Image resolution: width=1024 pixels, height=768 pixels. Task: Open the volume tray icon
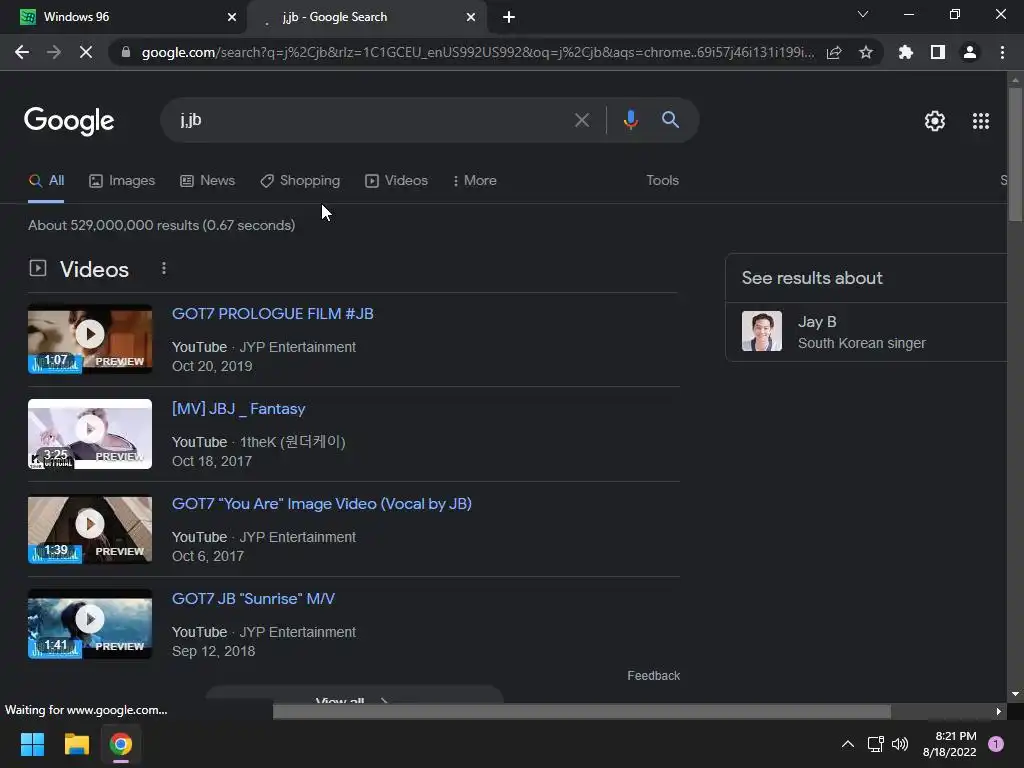click(900, 744)
